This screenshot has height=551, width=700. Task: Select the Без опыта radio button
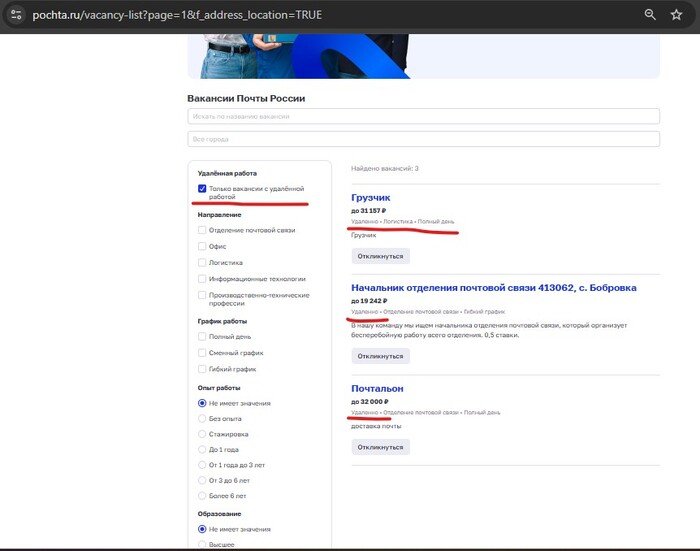point(202,418)
